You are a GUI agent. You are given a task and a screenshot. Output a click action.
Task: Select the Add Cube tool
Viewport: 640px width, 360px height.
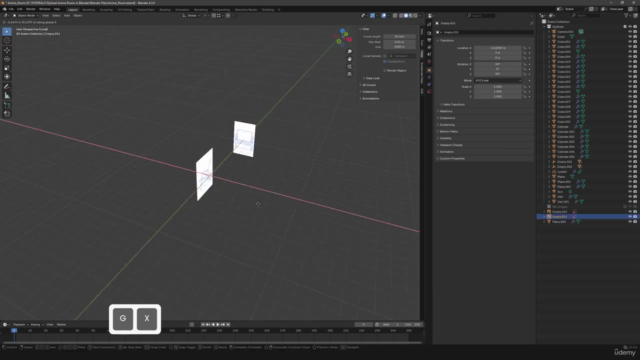7,105
